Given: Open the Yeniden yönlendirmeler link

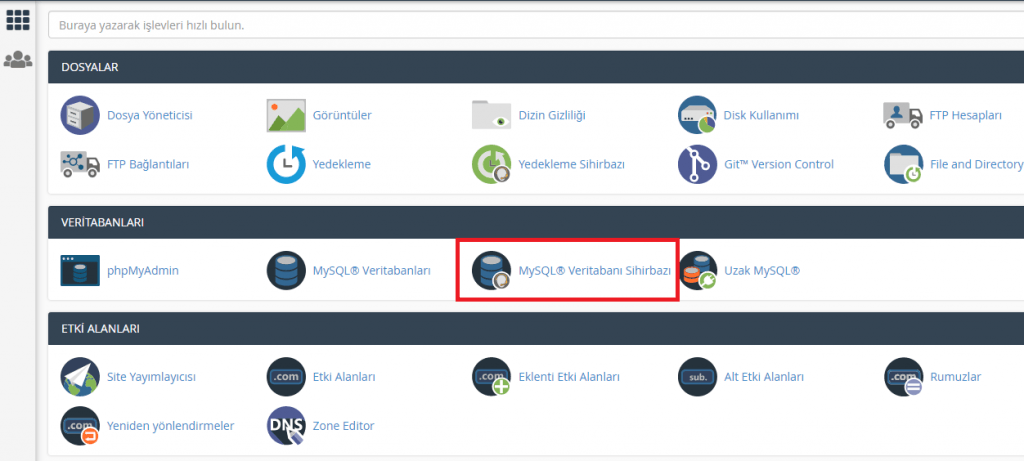Looking at the screenshot, I should point(170,426).
